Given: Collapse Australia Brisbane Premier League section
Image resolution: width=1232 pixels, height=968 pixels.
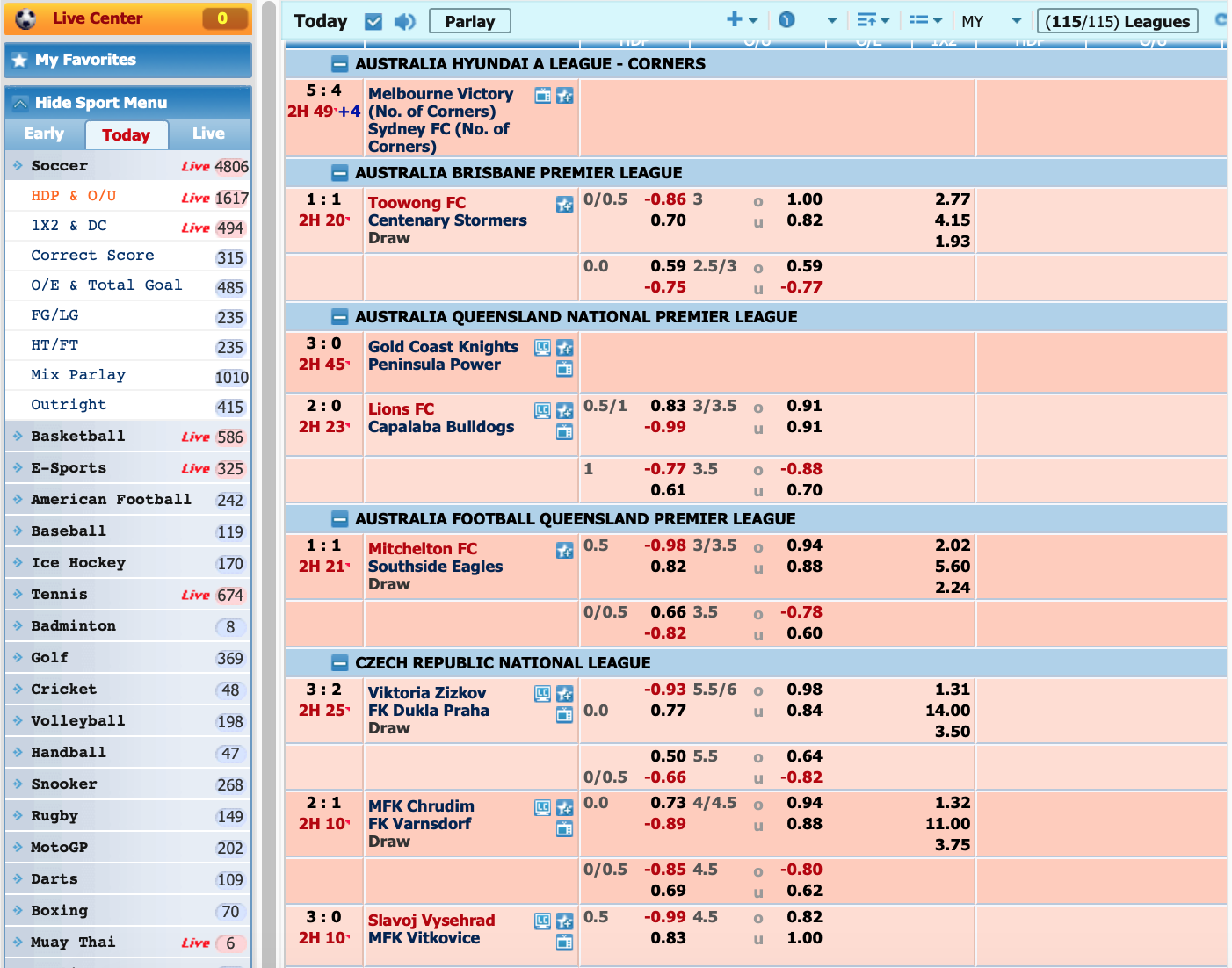Looking at the screenshot, I should (x=339, y=173).
